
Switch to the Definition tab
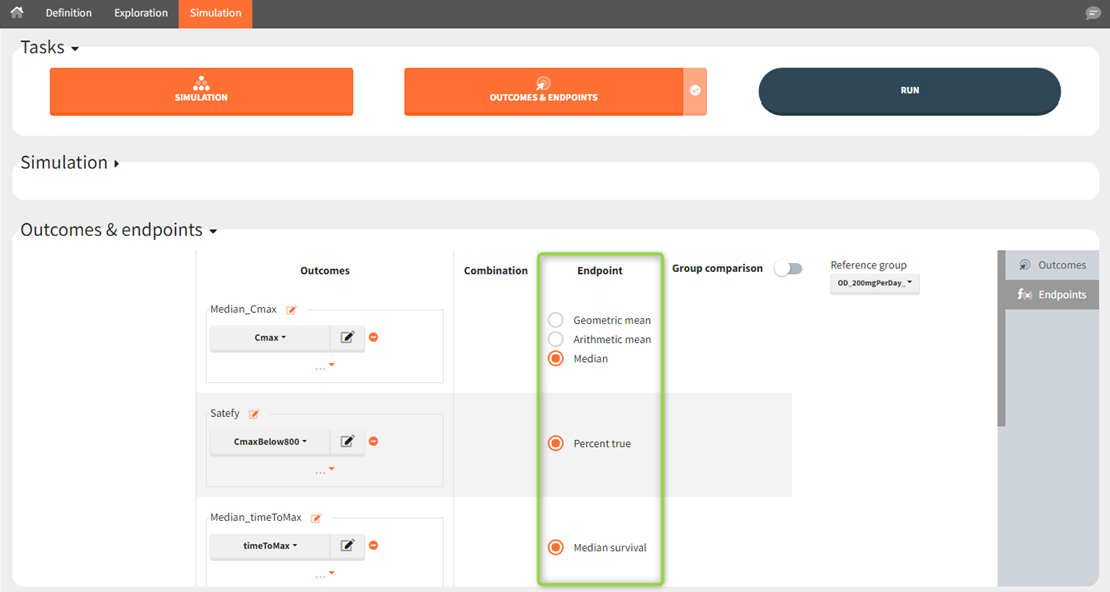pos(68,13)
